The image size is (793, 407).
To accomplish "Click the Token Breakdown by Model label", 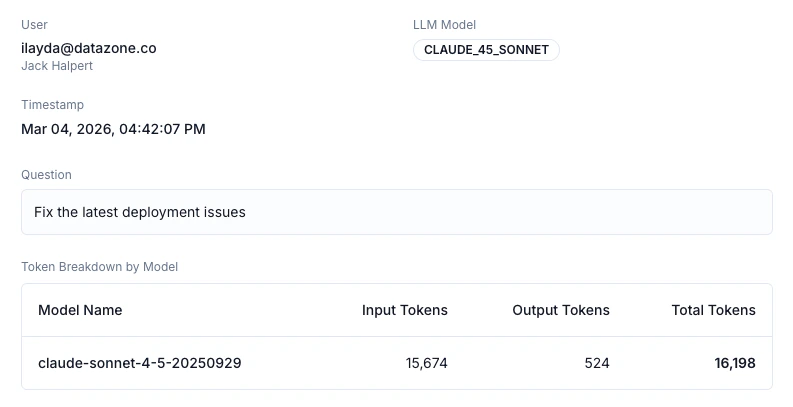I will tap(99, 267).
